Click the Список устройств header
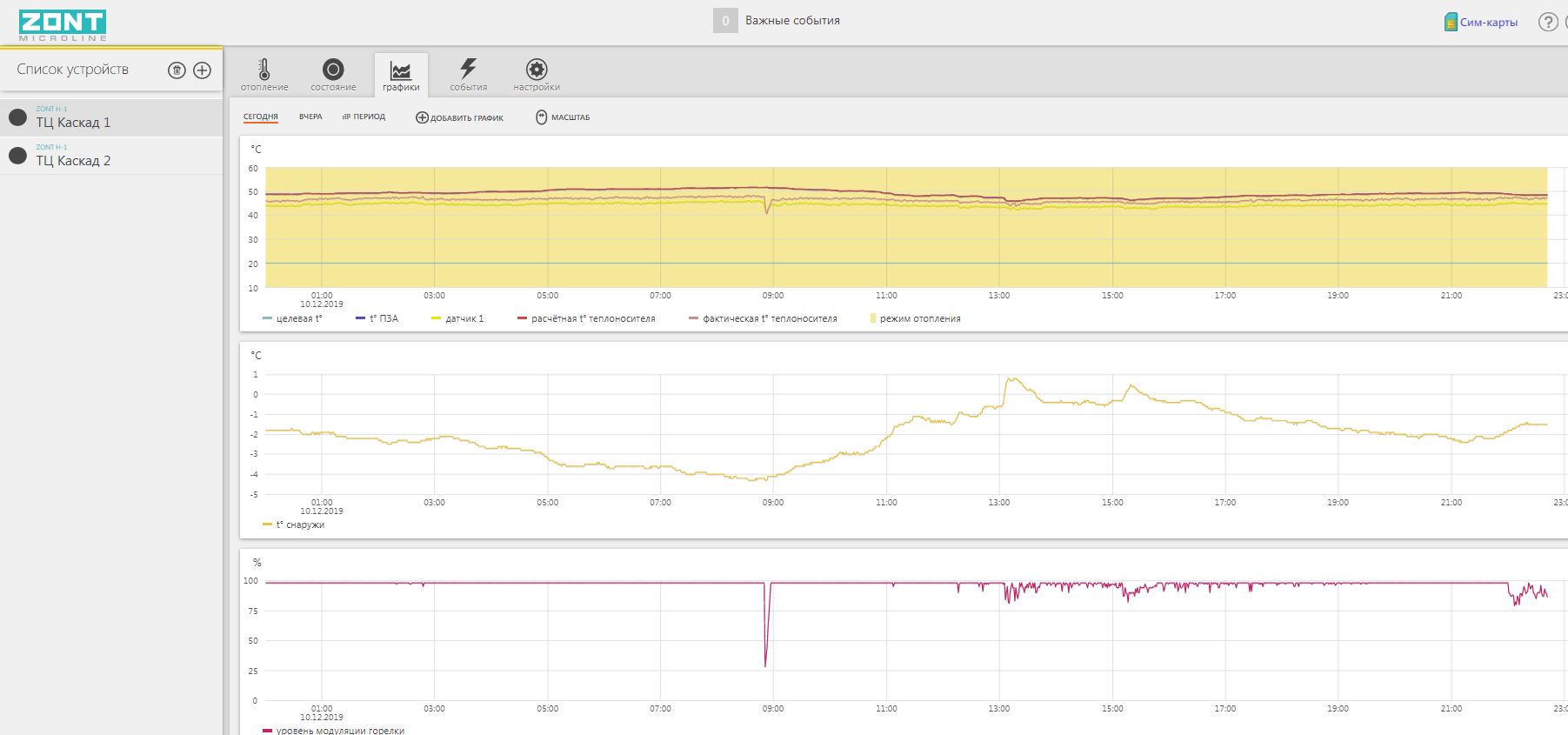 coord(72,69)
